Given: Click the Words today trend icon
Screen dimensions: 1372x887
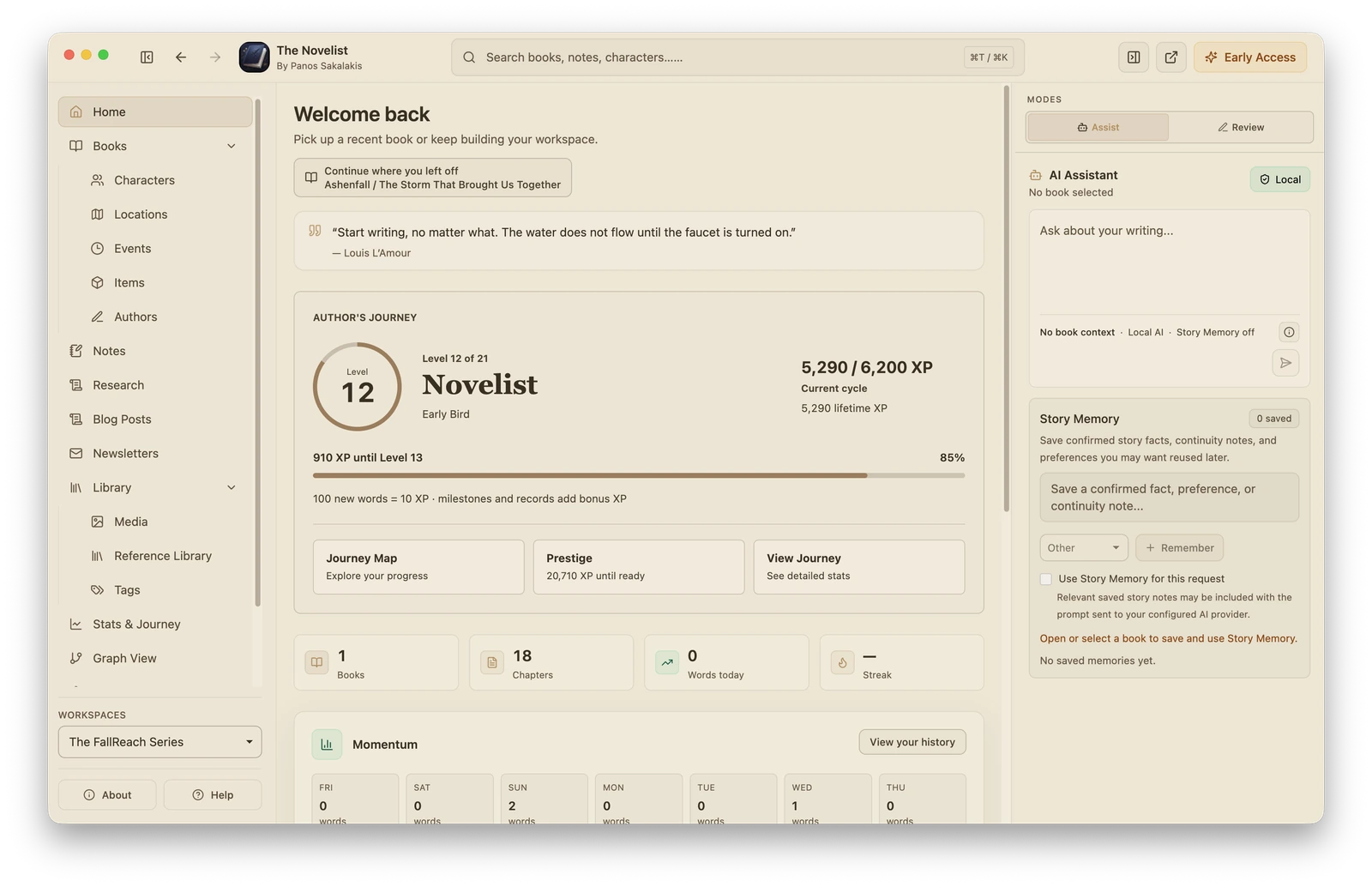Looking at the screenshot, I should pos(667,662).
